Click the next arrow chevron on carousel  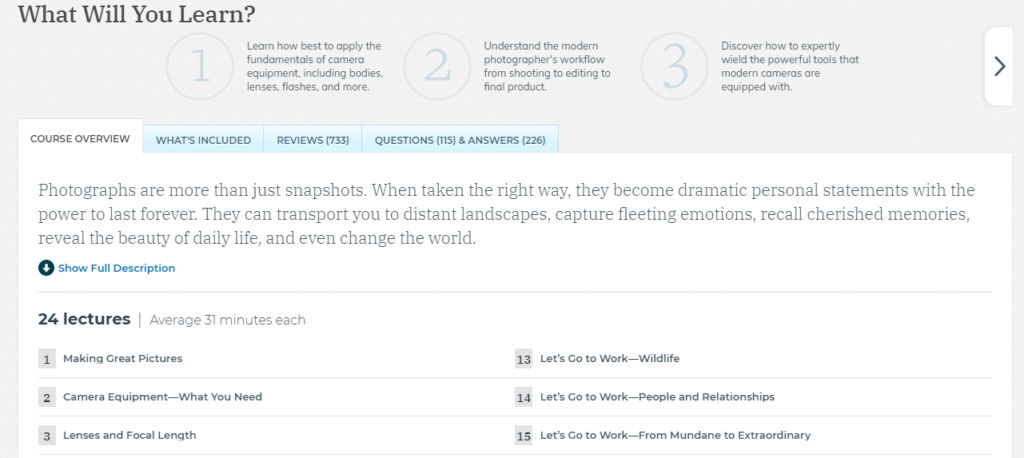click(x=999, y=66)
